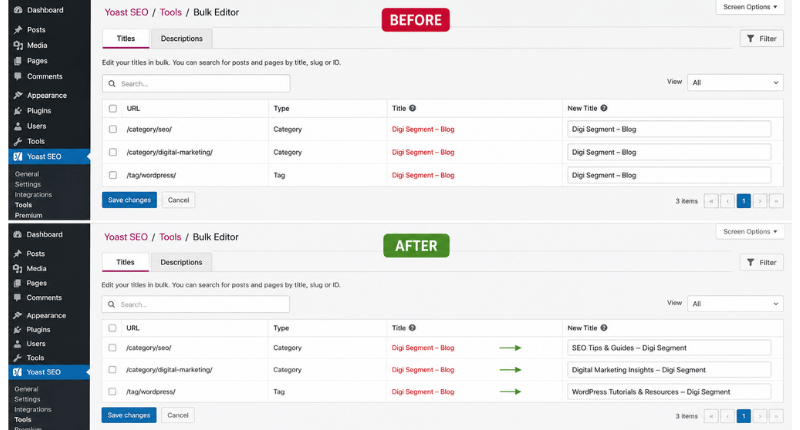The image size is (800, 430).
Task: Switch to Titles tab in BEFORE panel
Action: click(x=126, y=39)
